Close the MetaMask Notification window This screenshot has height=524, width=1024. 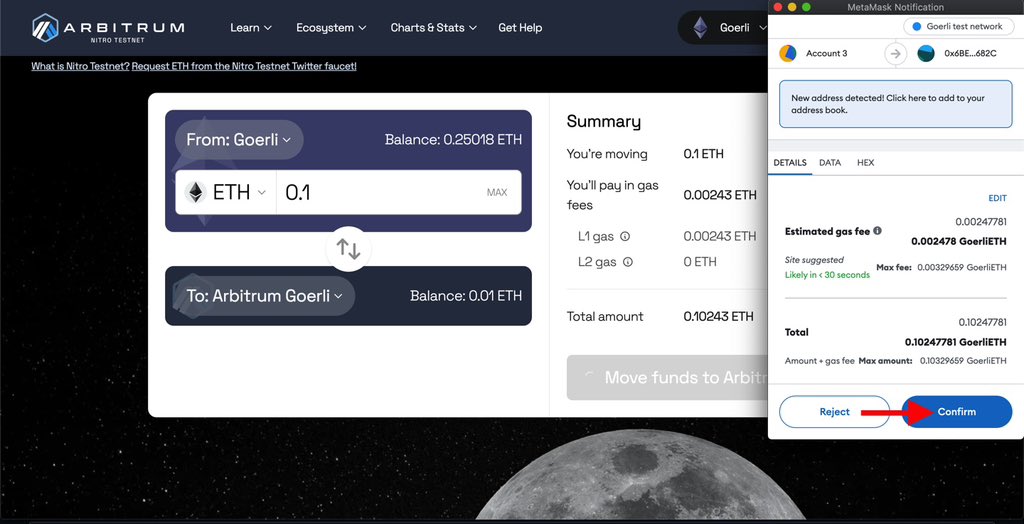pos(776,7)
